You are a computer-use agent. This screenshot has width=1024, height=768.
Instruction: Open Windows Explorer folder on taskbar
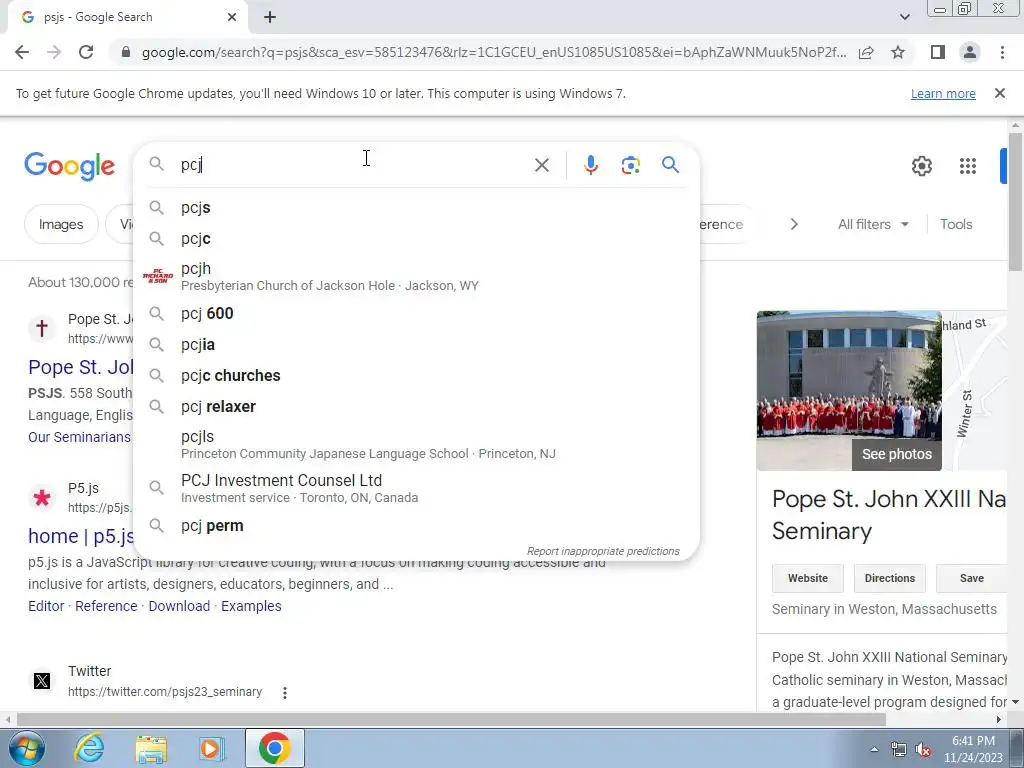coord(151,749)
